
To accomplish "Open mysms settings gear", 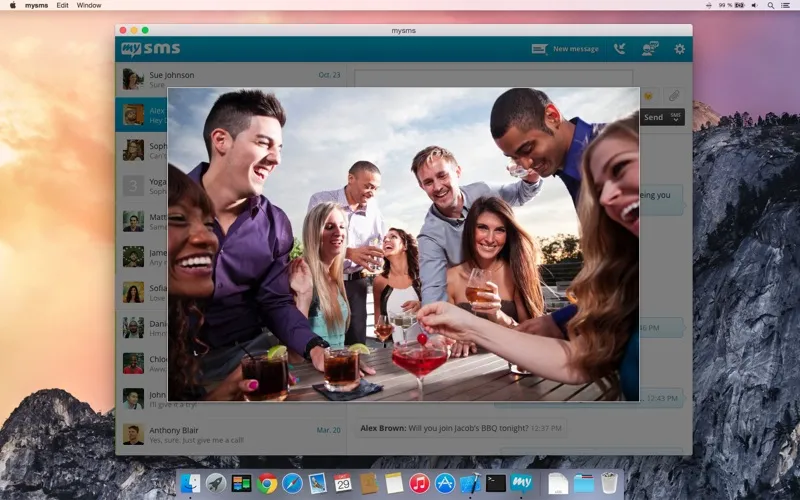I will pos(680,49).
